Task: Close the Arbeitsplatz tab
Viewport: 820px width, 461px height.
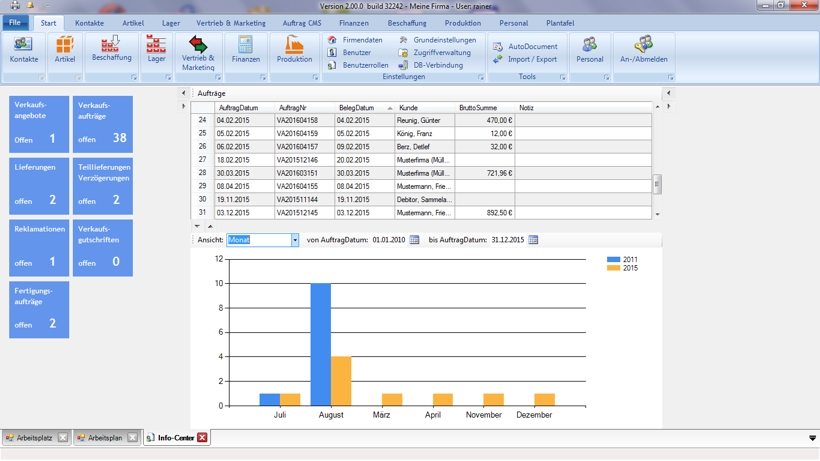Action: [63, 437]
